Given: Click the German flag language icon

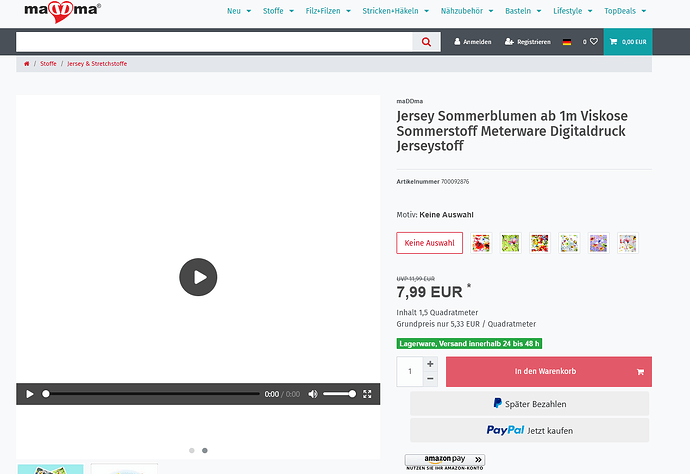Looking at the screenshot, I should [x=567, y=42].
